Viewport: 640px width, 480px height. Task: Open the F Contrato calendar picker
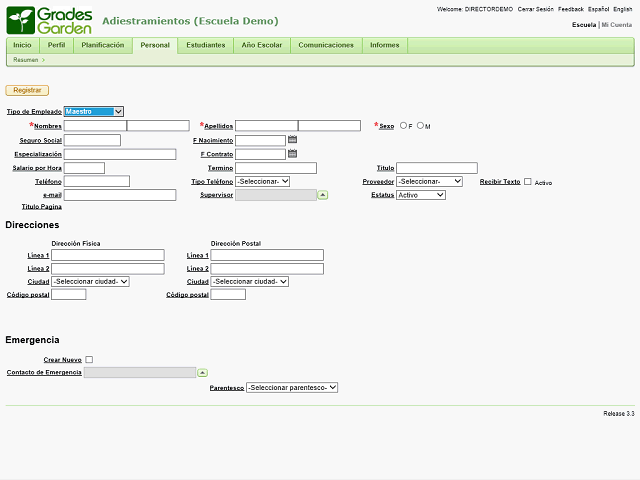pyautogui.click(x=292, y=154)
